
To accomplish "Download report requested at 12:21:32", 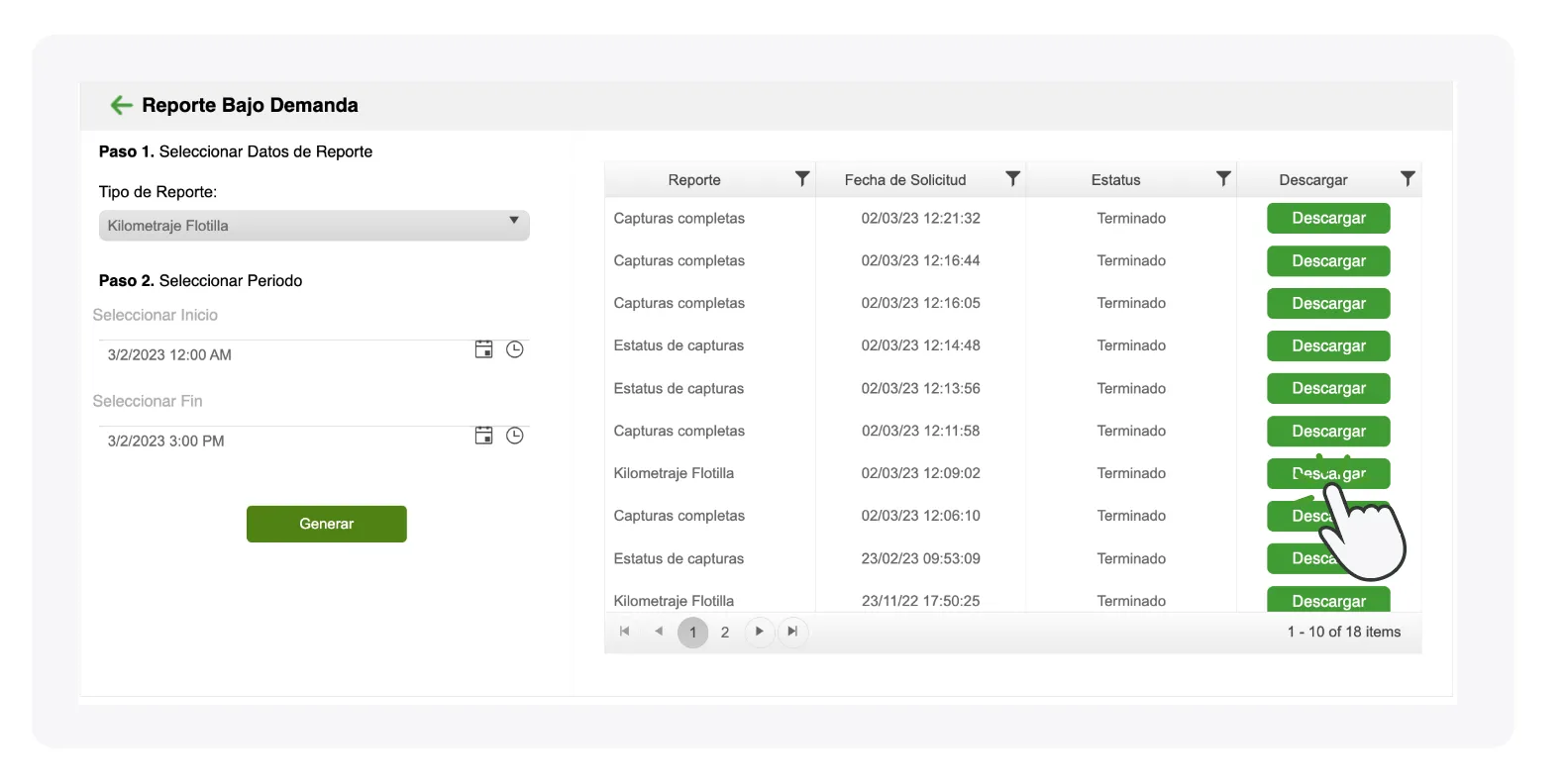I will (x=1328, y=219).
